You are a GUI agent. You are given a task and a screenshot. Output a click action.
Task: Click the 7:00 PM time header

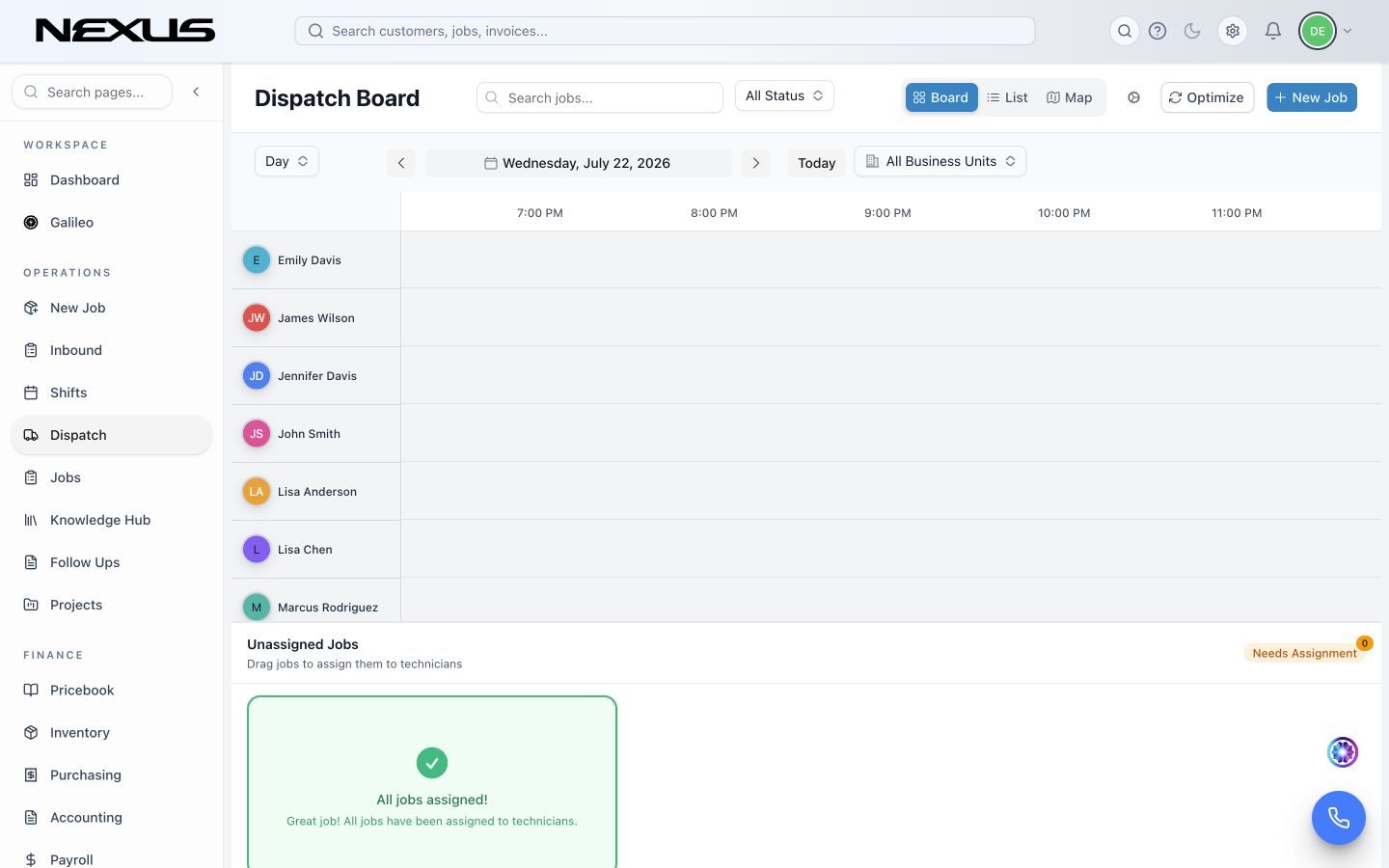[x=540, y=213]
